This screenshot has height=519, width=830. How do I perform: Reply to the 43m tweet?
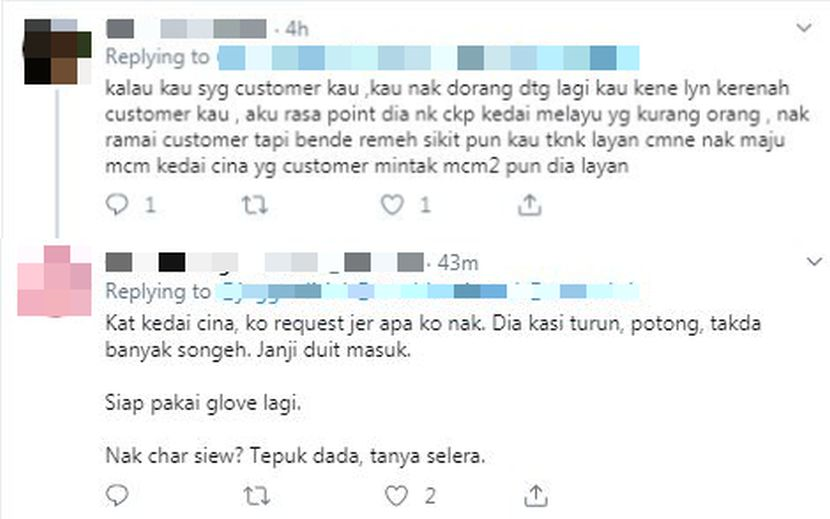click(x=117, y=495)
